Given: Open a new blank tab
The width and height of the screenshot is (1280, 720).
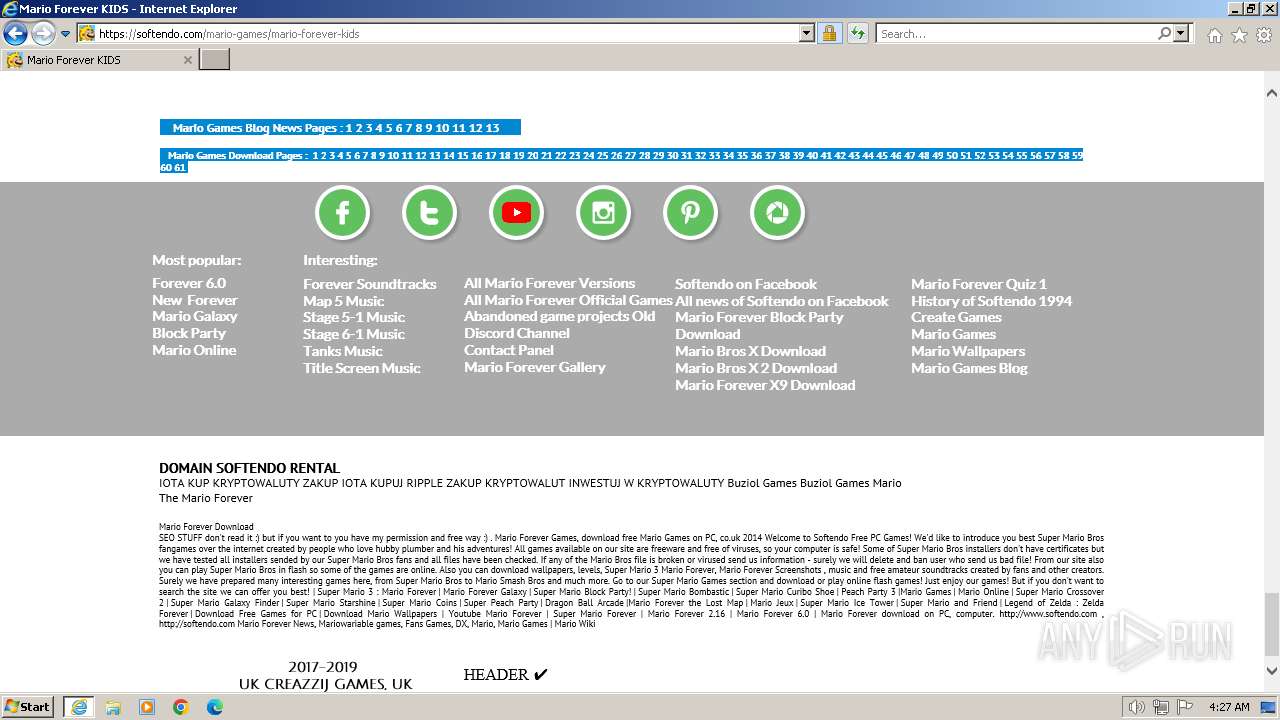Looking at the screenshot, I should point(215,60).
